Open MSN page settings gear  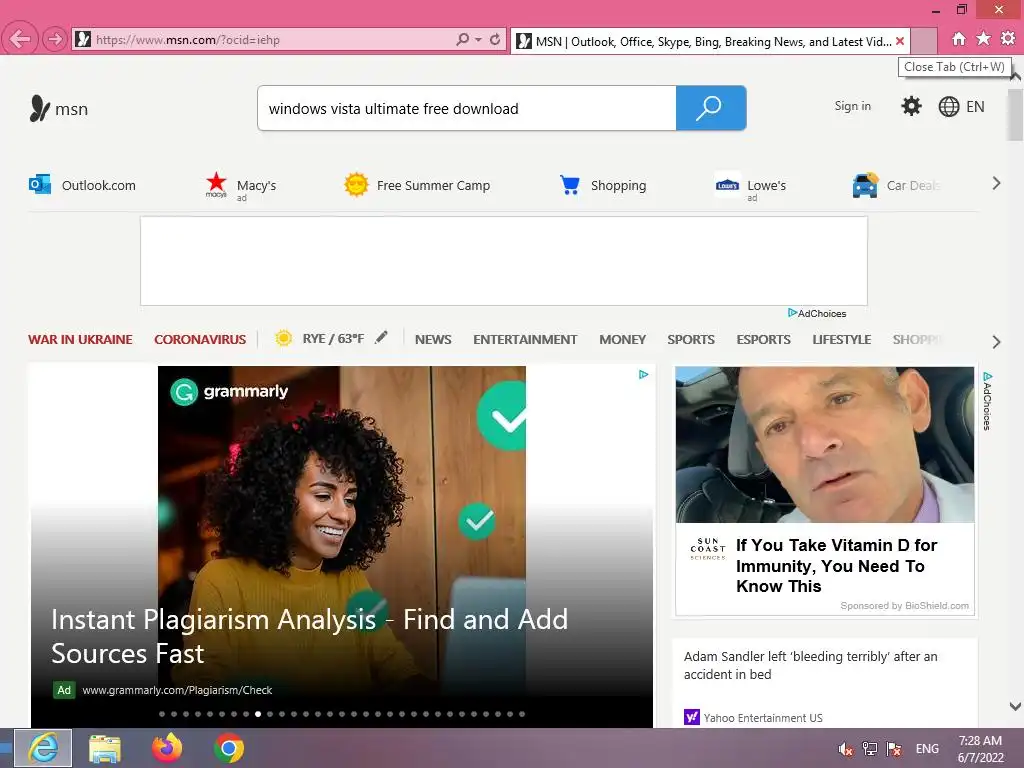(911, 106)
